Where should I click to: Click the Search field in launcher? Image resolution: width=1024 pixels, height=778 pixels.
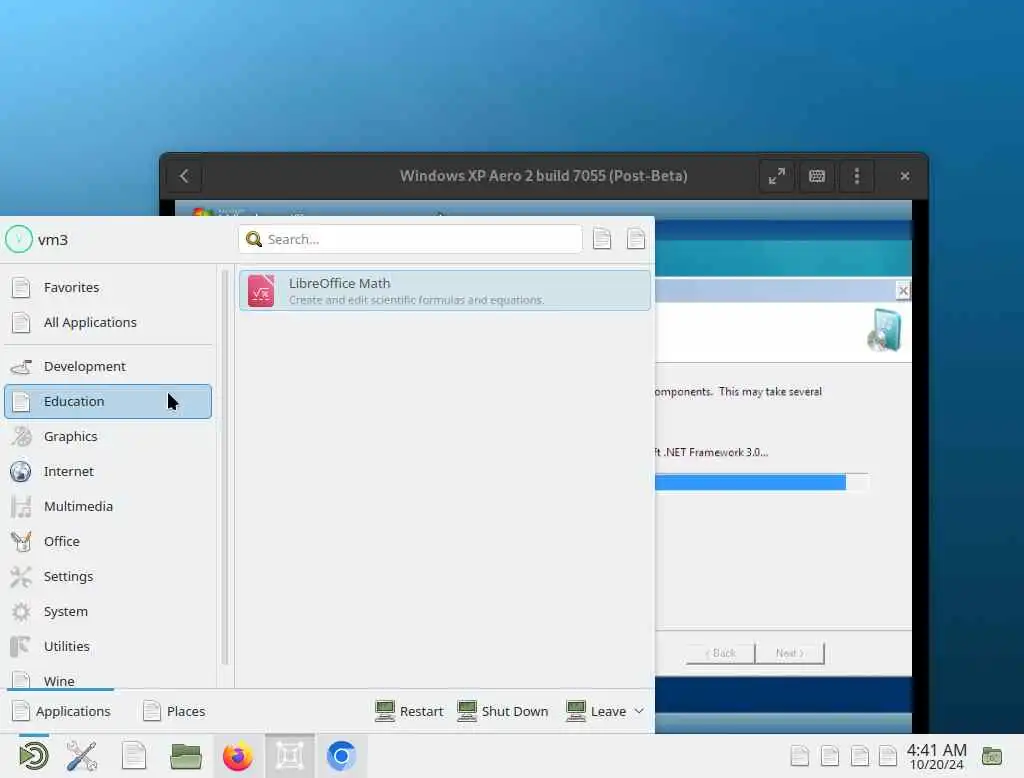pyautogui.click(x=410, y=239)
